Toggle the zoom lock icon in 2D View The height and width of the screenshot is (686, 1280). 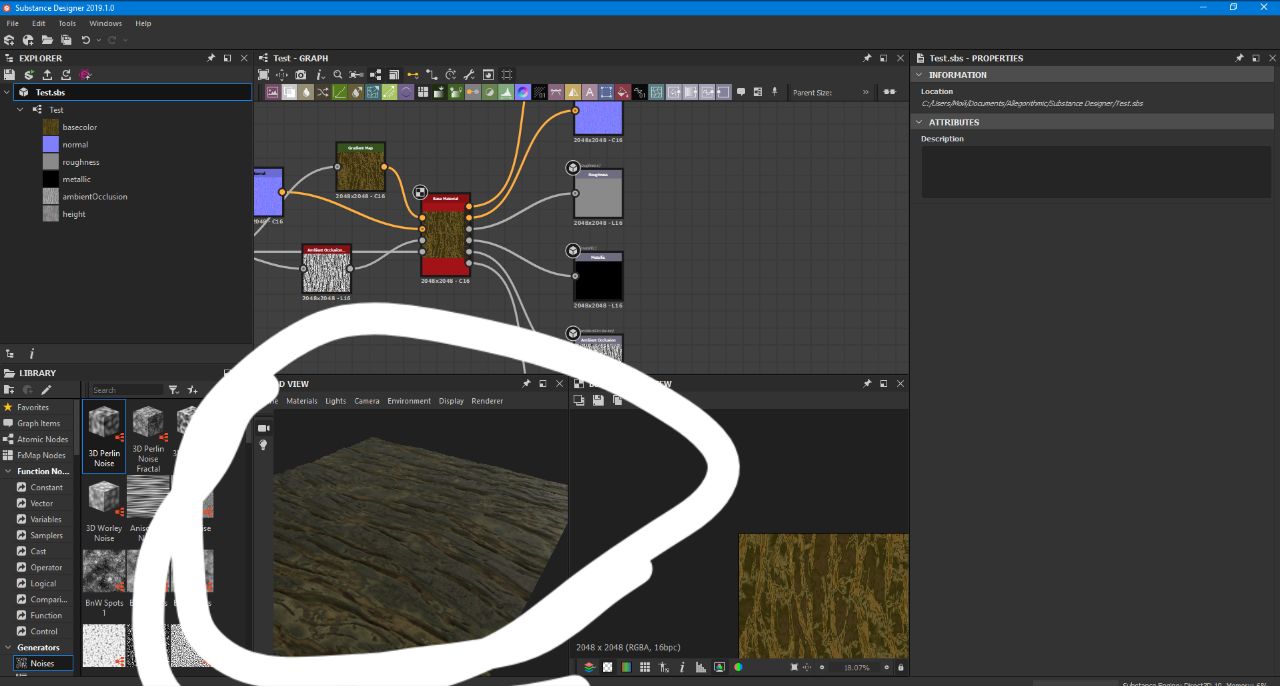[901, 667]
